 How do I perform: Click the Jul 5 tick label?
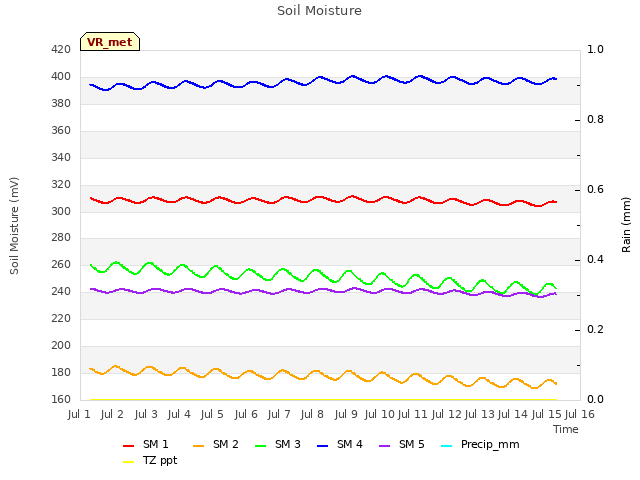[x=212, y=414]
